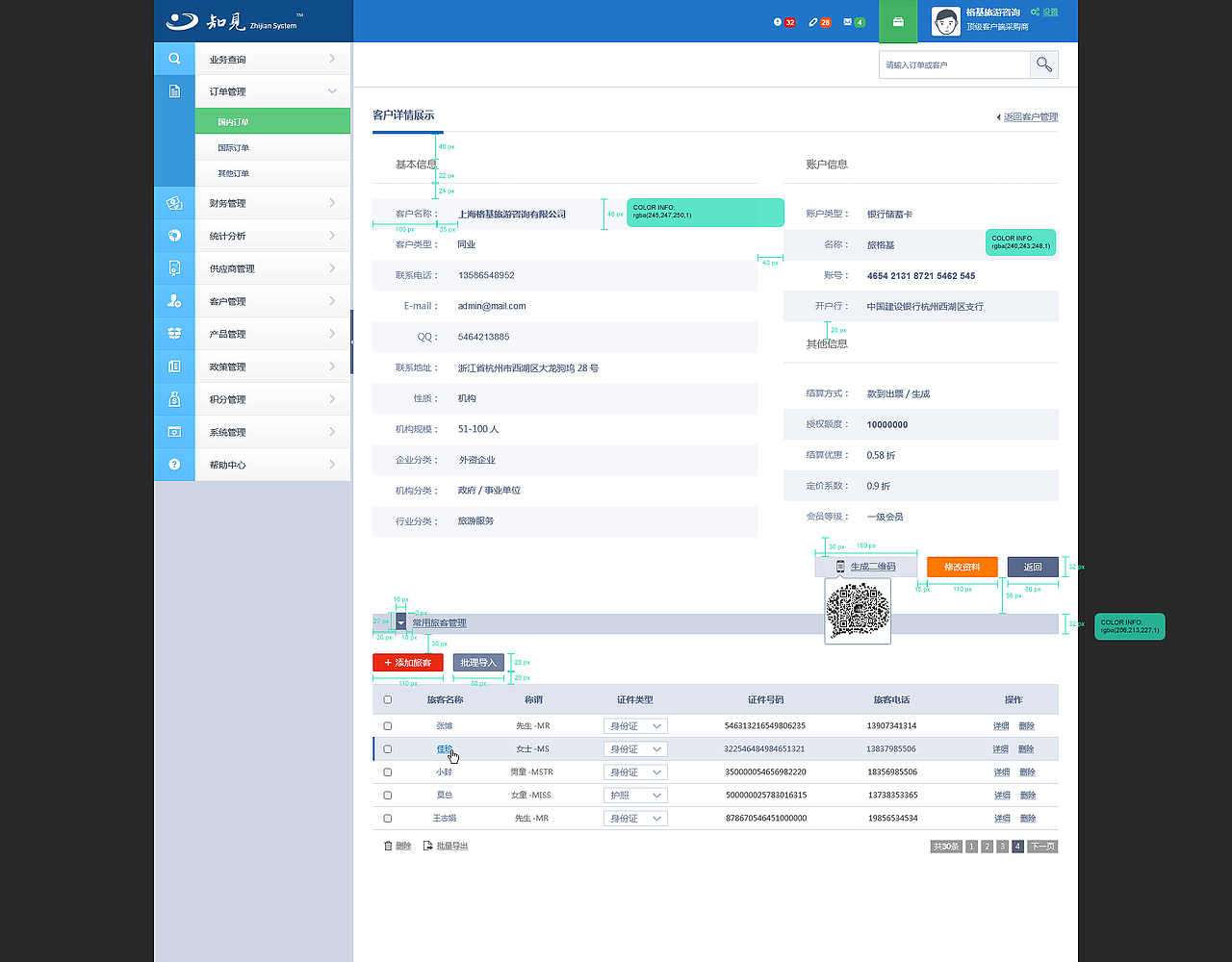This screenshot has width=1232, height=962.
Task: Check the row checkbox for 张蝉
Action: [x=388, y=725]
